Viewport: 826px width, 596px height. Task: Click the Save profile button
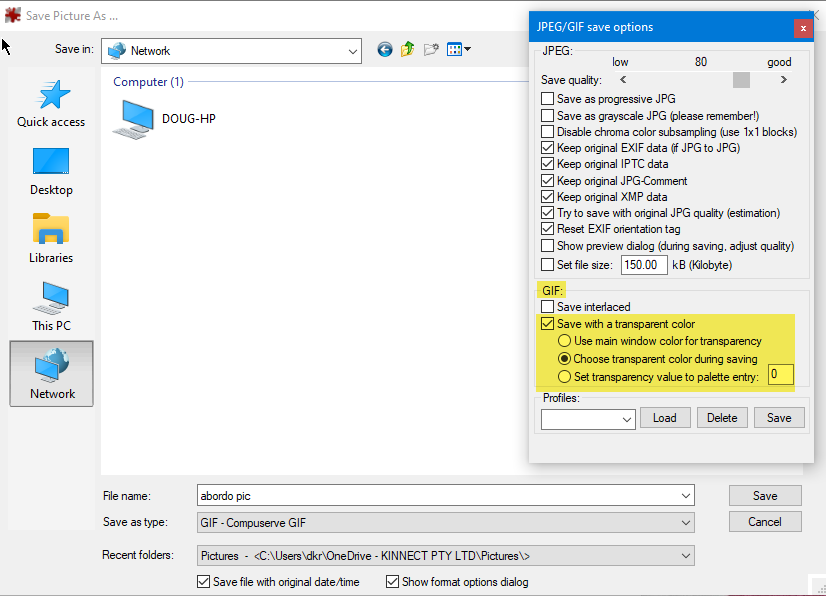pos(779,418)
